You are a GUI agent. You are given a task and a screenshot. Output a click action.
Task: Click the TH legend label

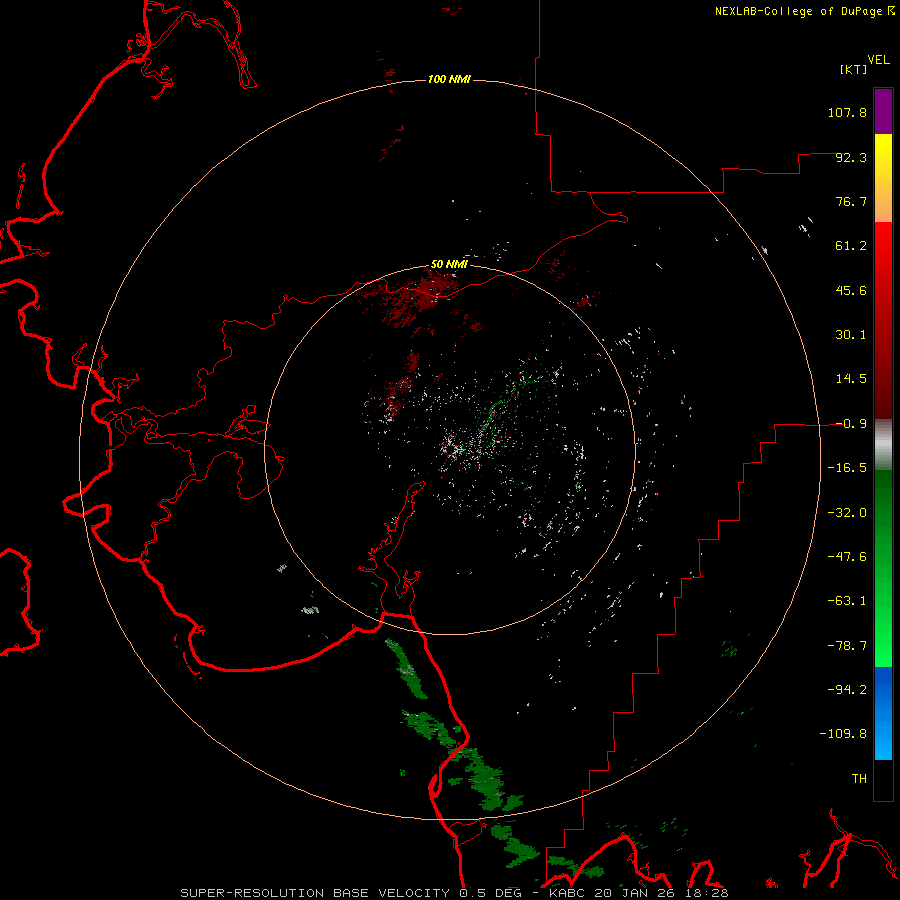859,779
